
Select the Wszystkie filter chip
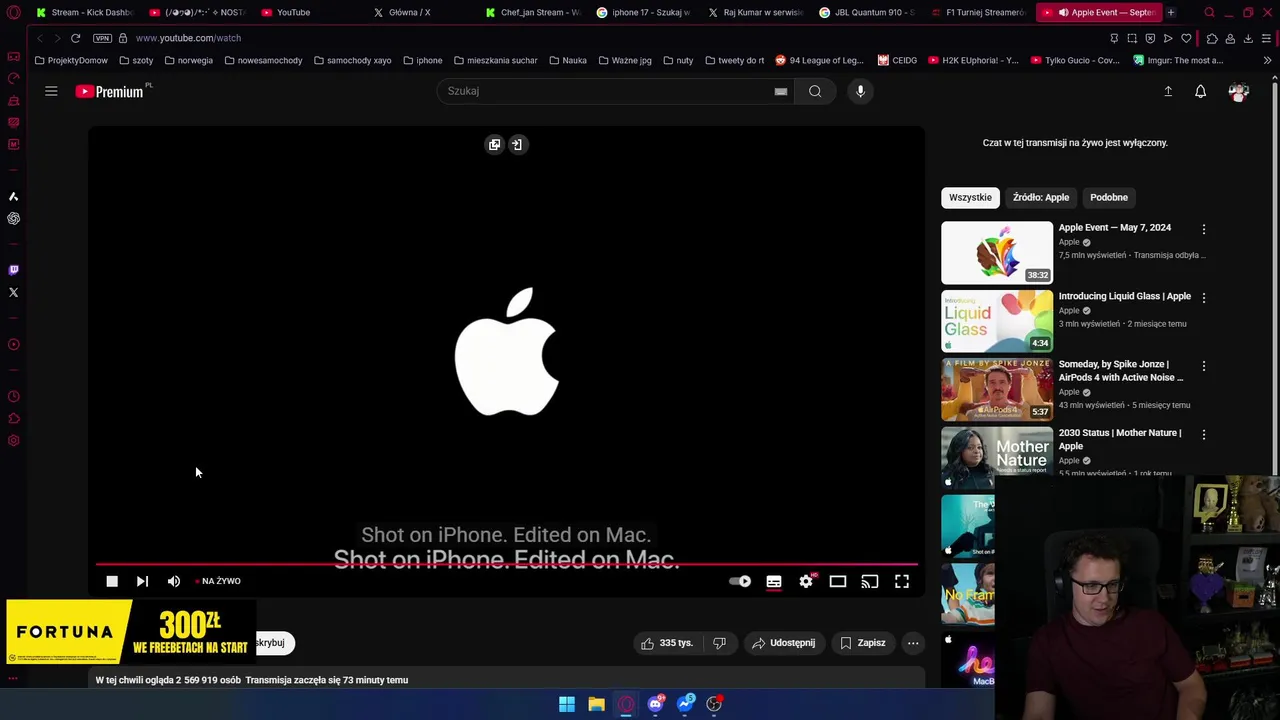pos(970,197)
